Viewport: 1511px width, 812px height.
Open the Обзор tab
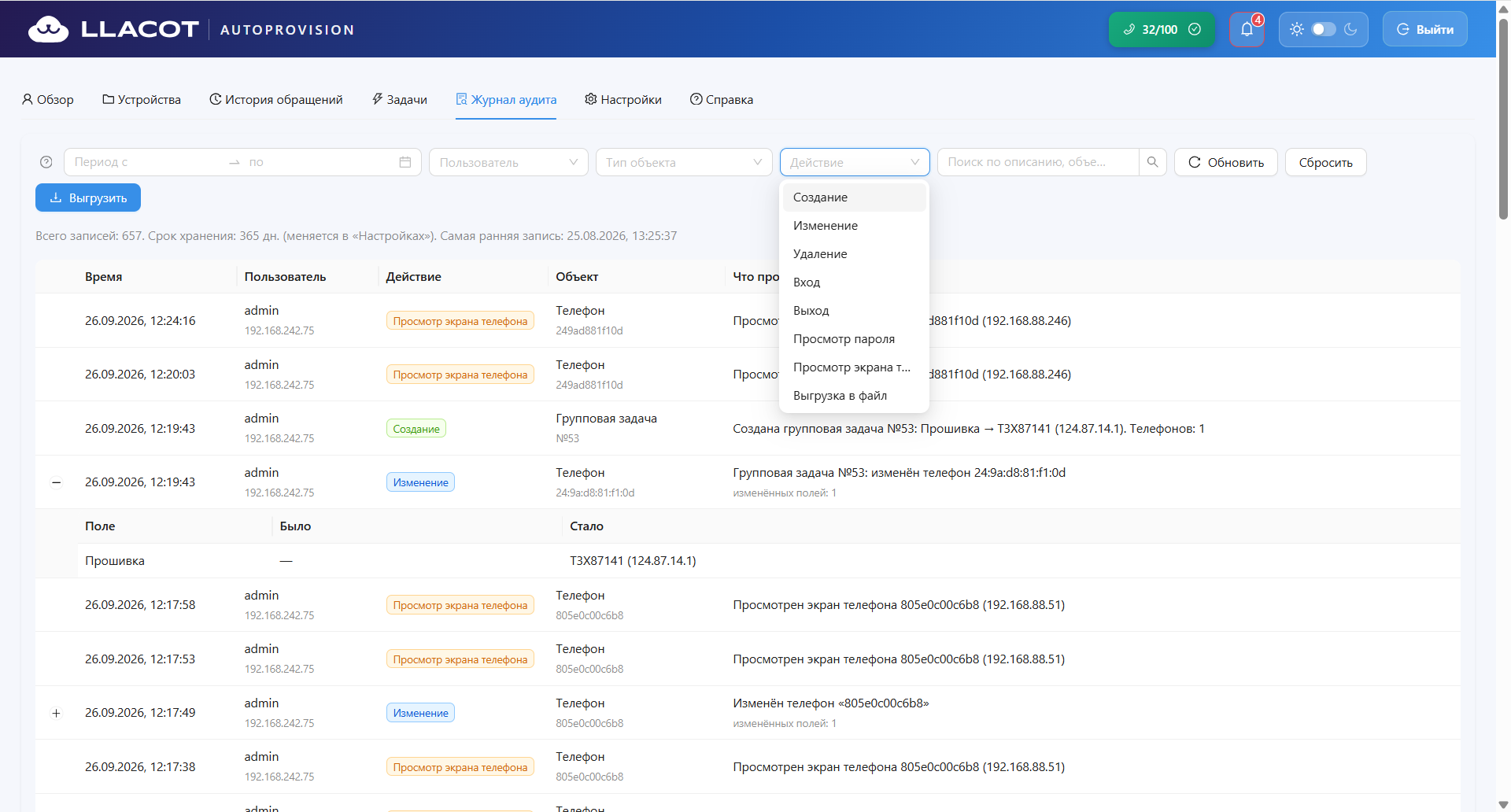(x=48, y=99)
